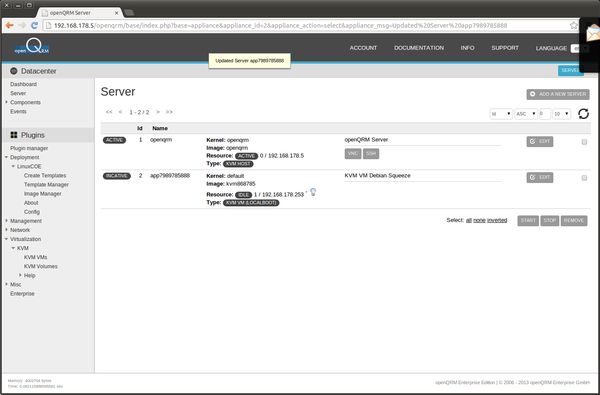Expand the Misc tree node
The image size is (600, 395).
pyautogui.click(x=7, y=284)
